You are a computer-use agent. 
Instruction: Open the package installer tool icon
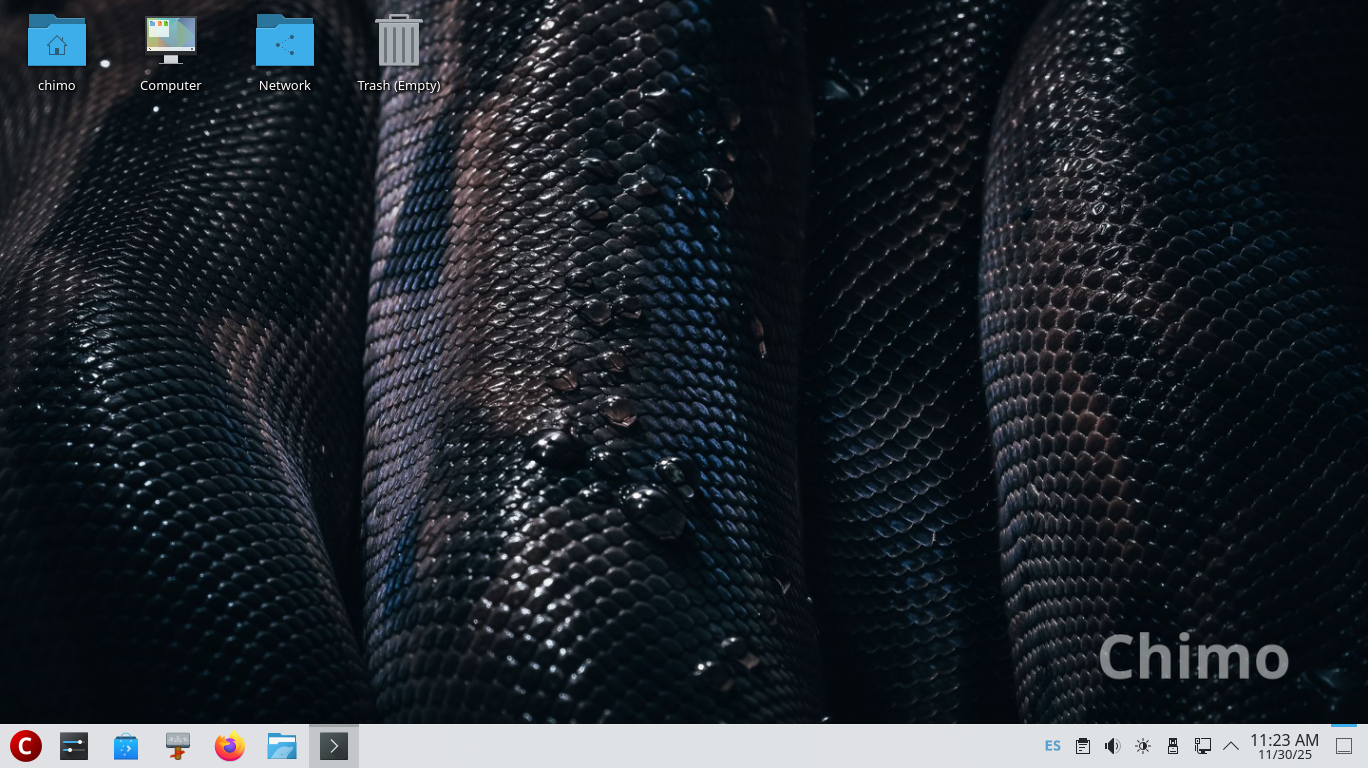click(x=178, y=746)
